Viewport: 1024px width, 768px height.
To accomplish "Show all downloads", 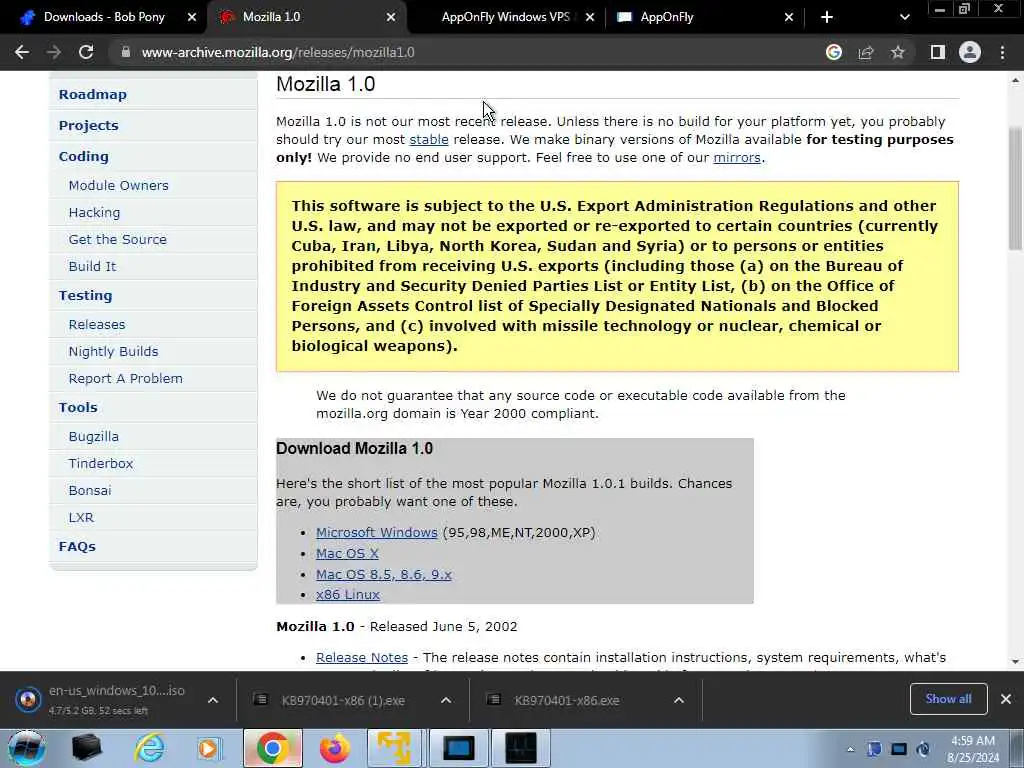I will (x=948, y=699).
